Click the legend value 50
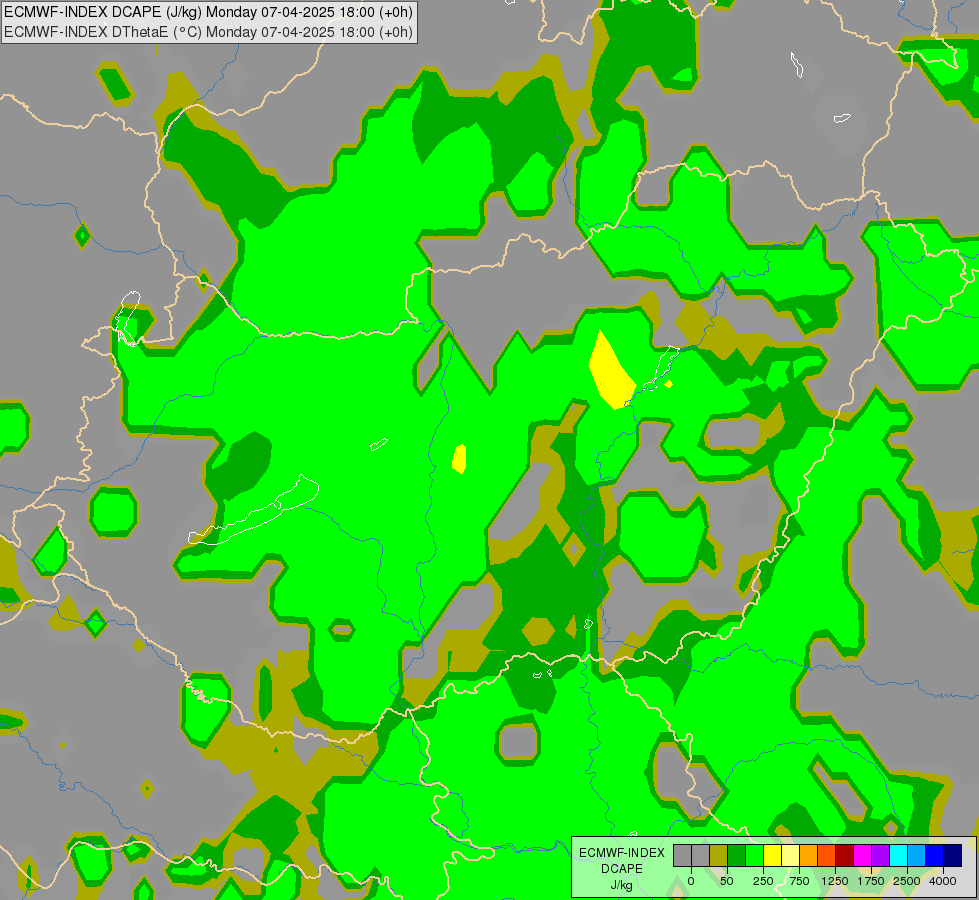The height and width of the screenshot is (900, 979). pyautogui.click(x=727, y=881)
